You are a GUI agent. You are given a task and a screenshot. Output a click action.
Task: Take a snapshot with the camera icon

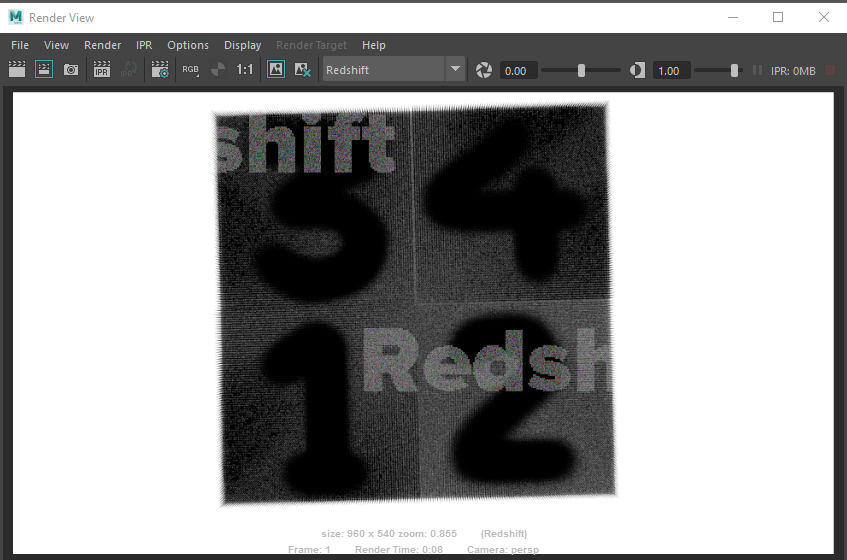pos(71,70)
